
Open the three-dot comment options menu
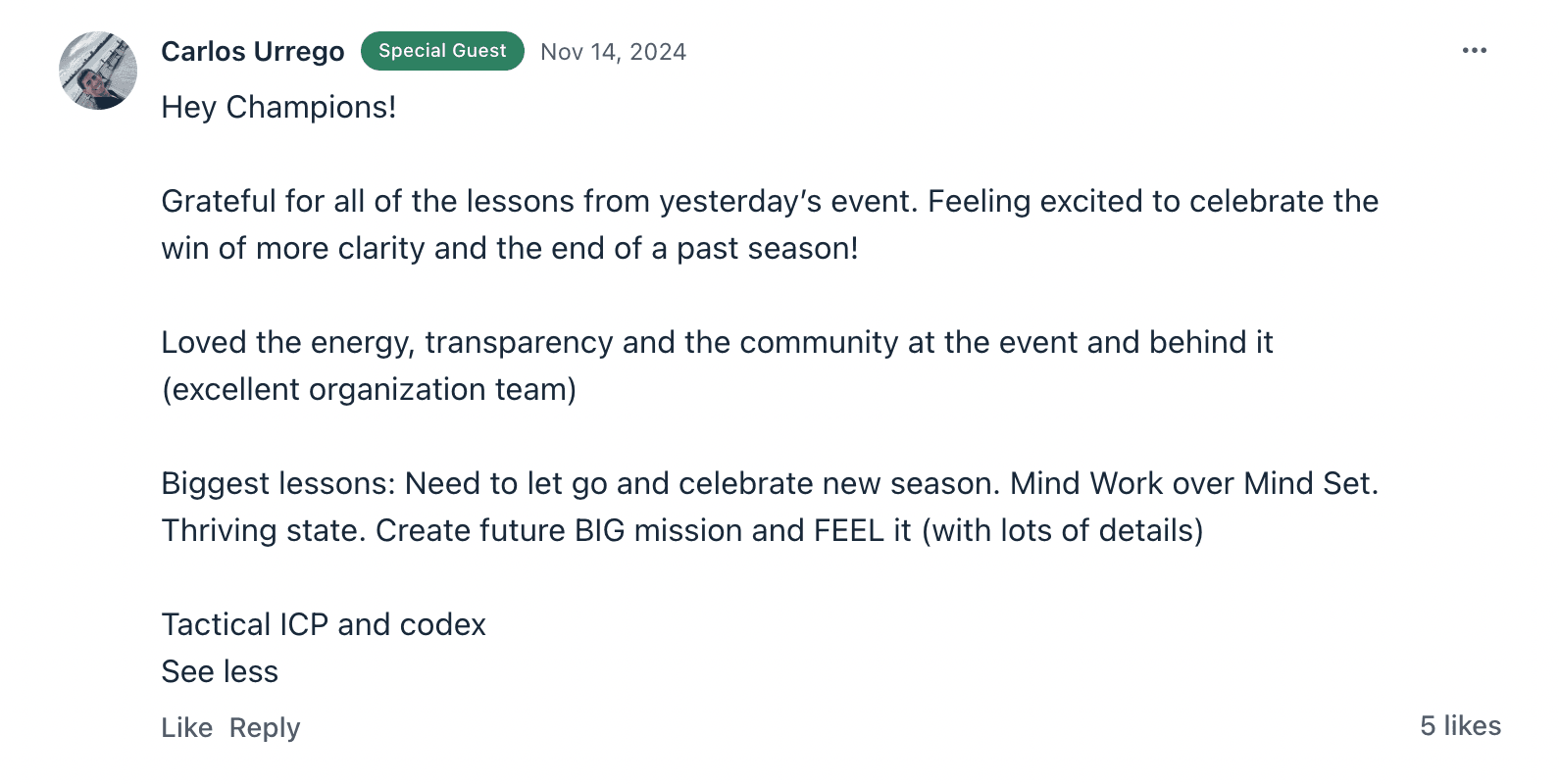1474,51
